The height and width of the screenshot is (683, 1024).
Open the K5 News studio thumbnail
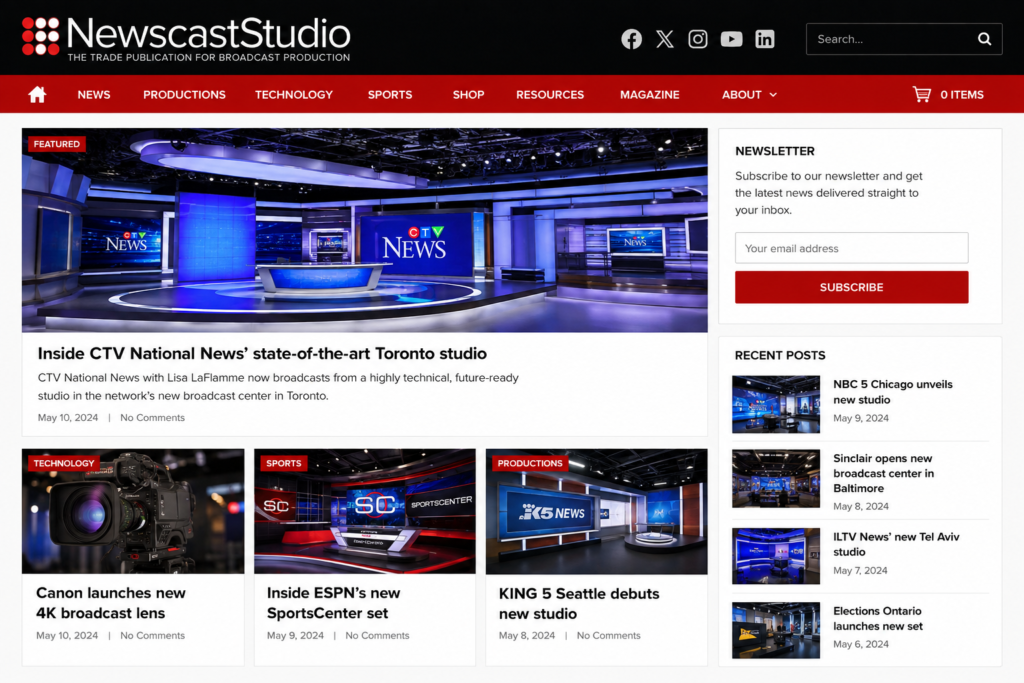pos(596,511)
